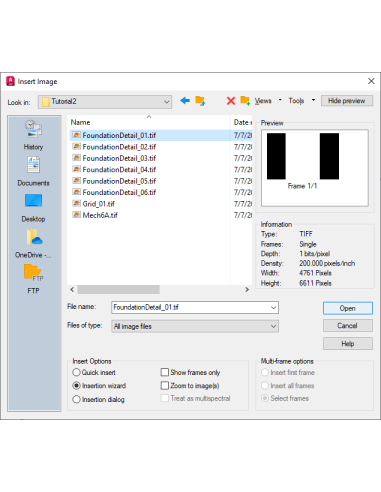Click the FoundationDetail_05.tif file icon

[77, 180]
